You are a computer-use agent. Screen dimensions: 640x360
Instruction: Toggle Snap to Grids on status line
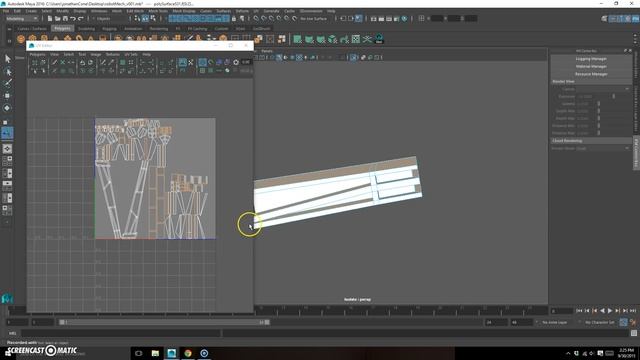coord(256,18)
